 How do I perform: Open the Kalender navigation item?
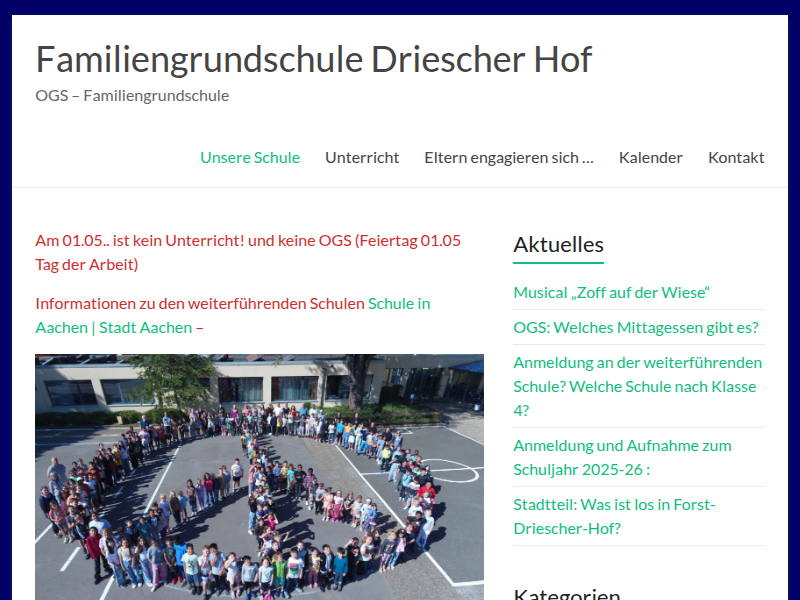[x=651, y=158]
